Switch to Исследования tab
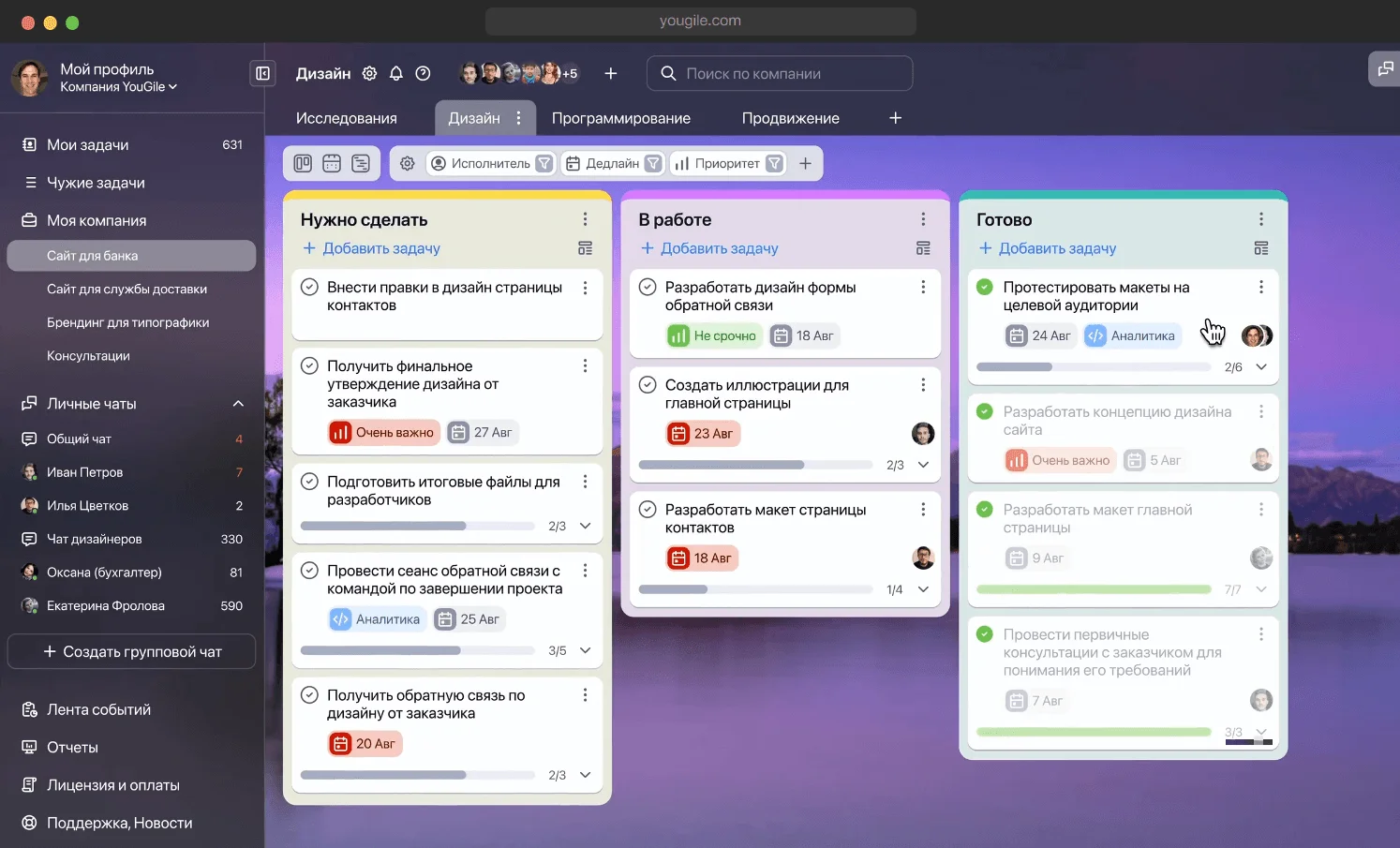 pyautogui.click(x=347, y=118)
